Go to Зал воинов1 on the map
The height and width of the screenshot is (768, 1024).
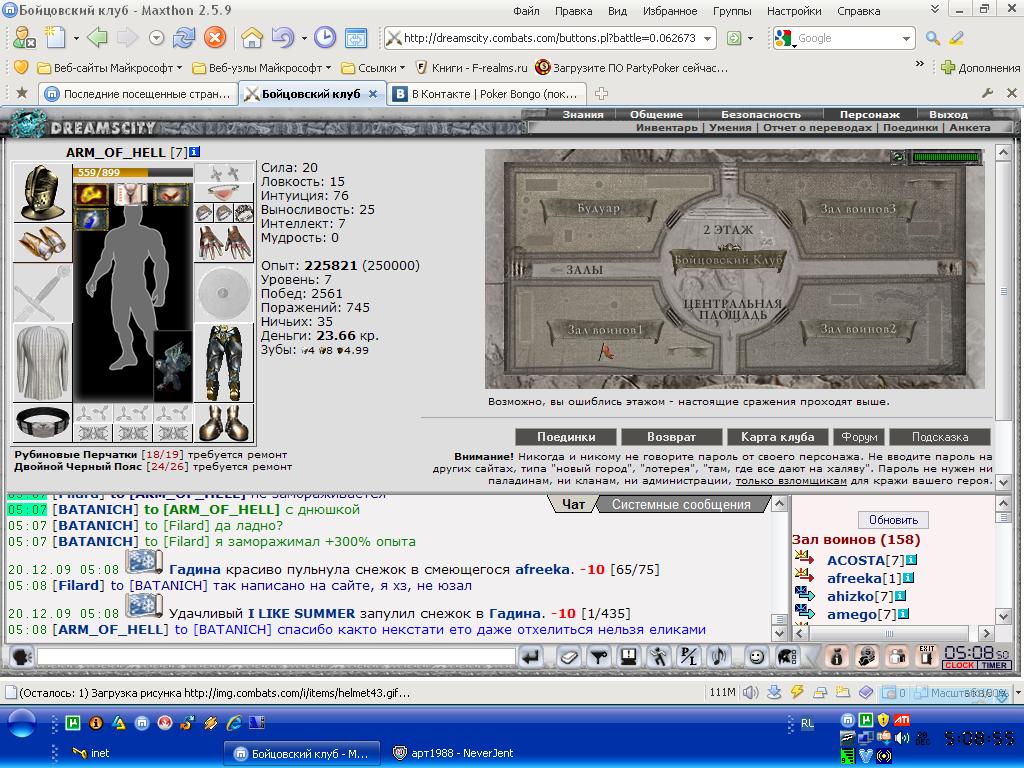click(x=605, y=330)
